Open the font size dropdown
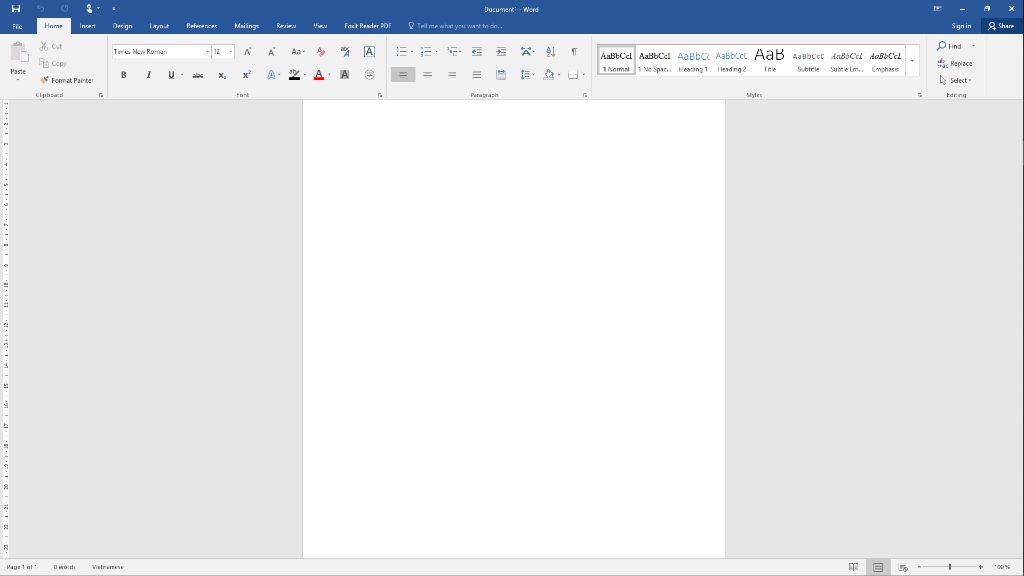Viewport: 1024px width, 576px height. [231, 52]
